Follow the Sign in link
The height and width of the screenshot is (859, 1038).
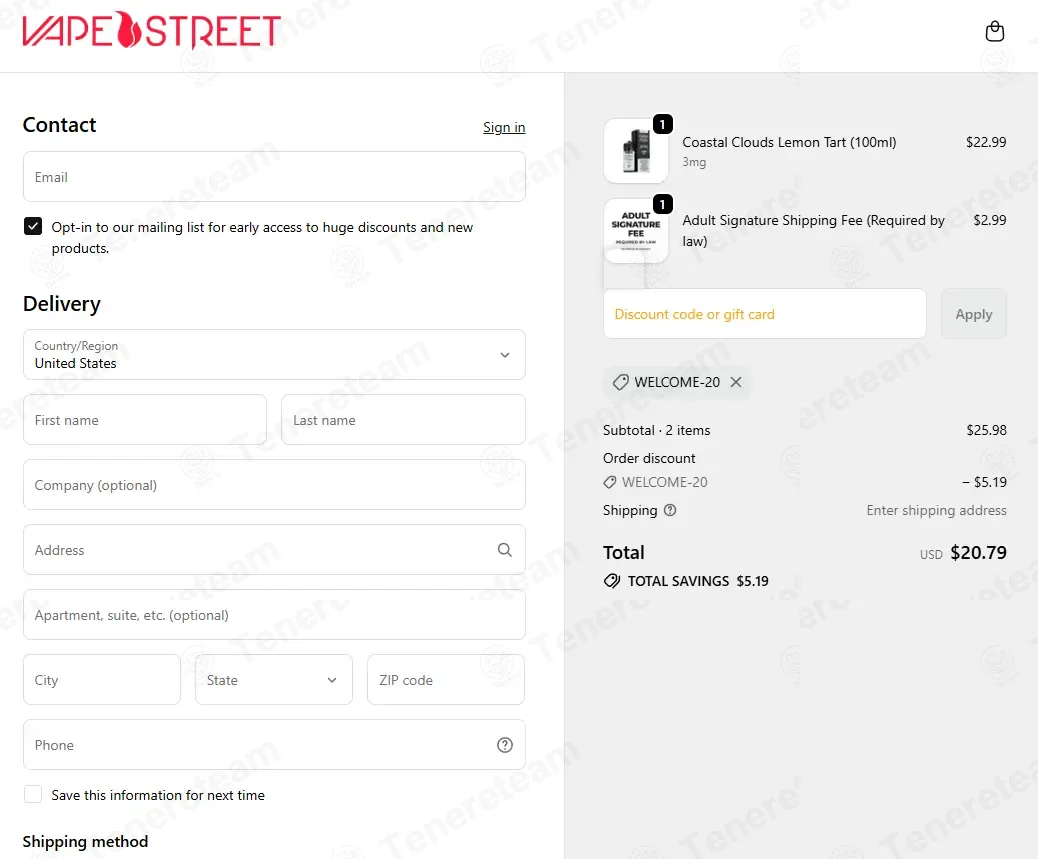504,127
